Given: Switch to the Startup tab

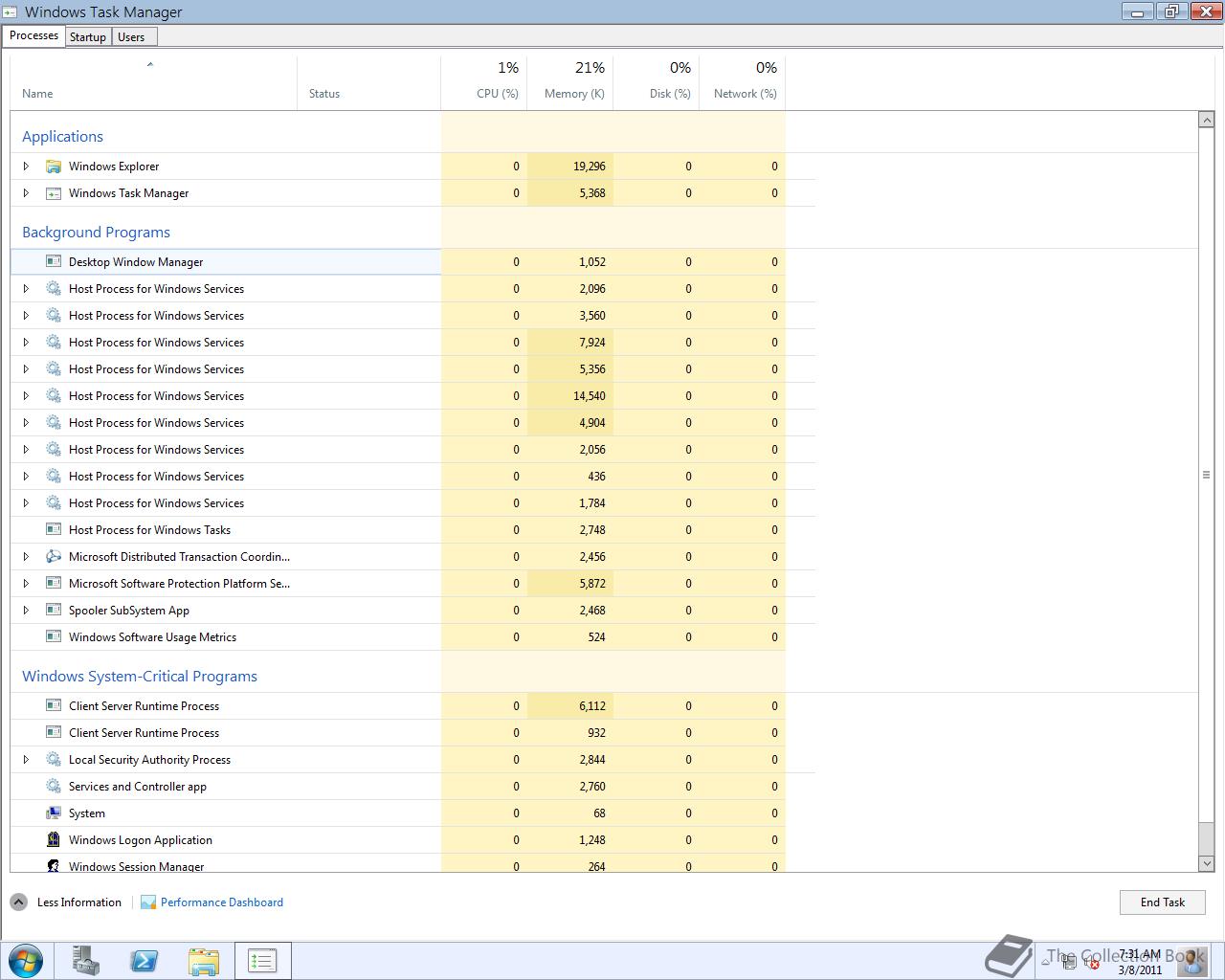Looking at the screenshot, I should pyautogui.click(x=88, y=37).
